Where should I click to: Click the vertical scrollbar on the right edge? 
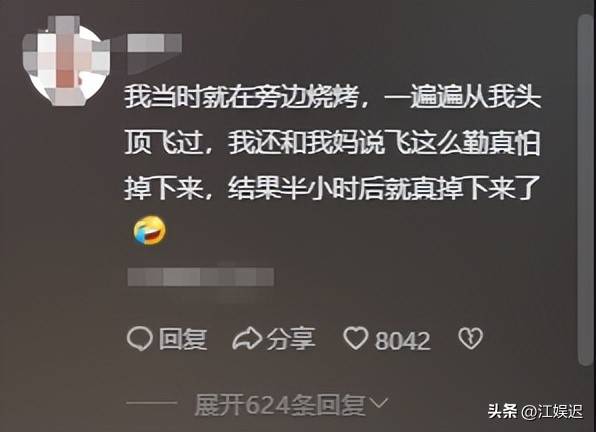coord(586,190)
